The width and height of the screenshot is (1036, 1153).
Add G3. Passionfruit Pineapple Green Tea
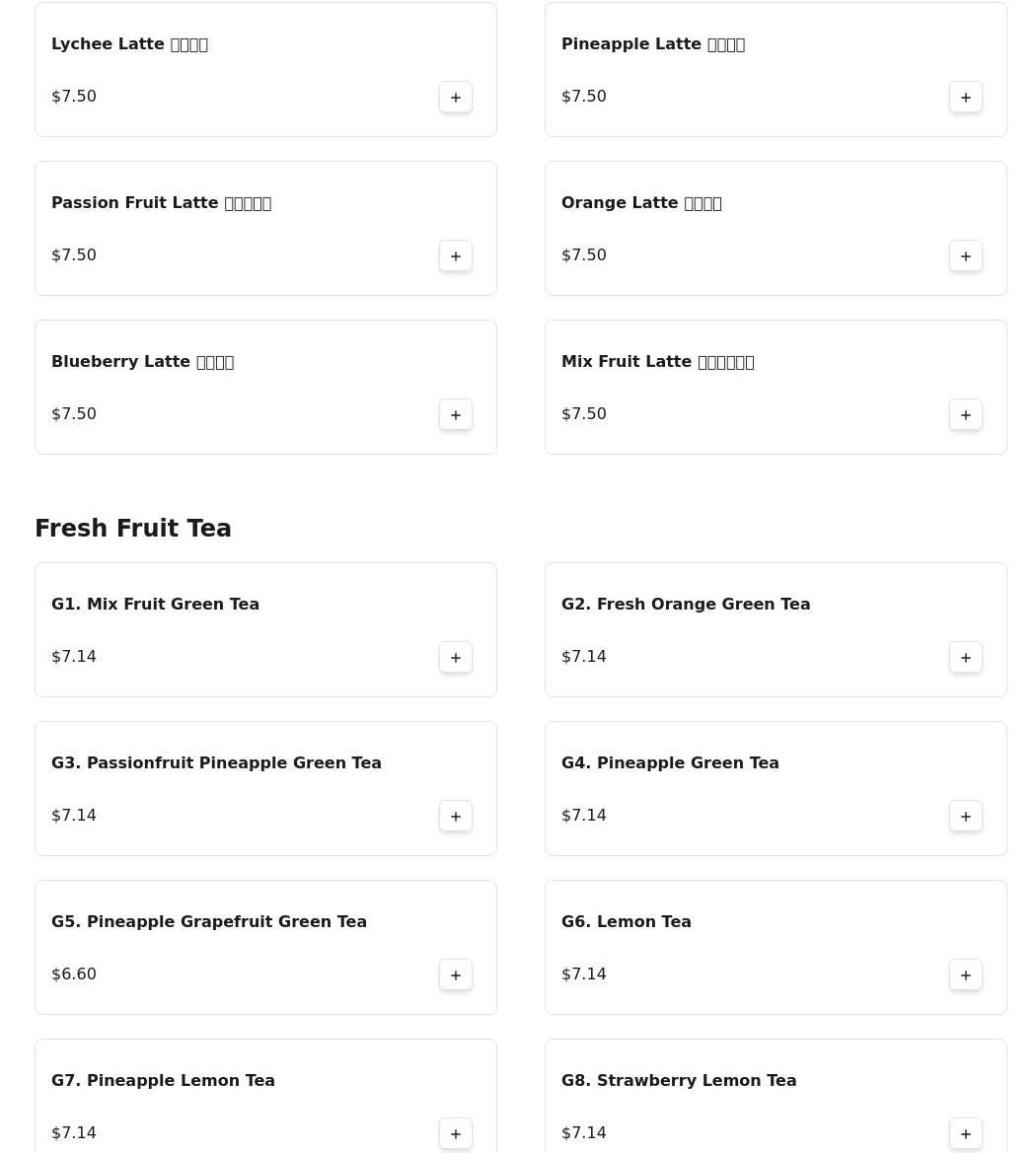(456, 817)
